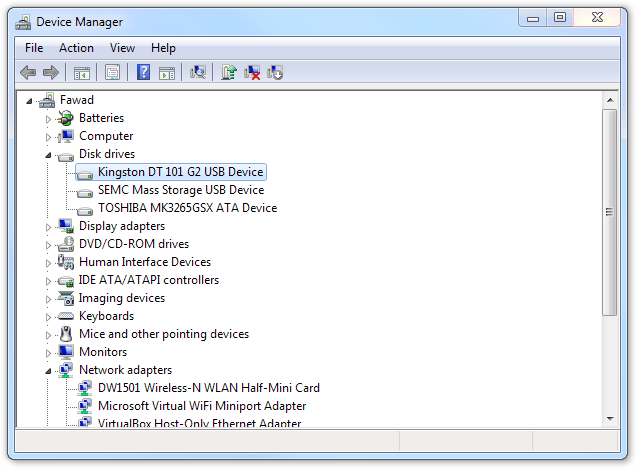Image resolution: width=638 pixels, height=469 pixels.
Task: Expand the Display adapters node
Action: 47,227
